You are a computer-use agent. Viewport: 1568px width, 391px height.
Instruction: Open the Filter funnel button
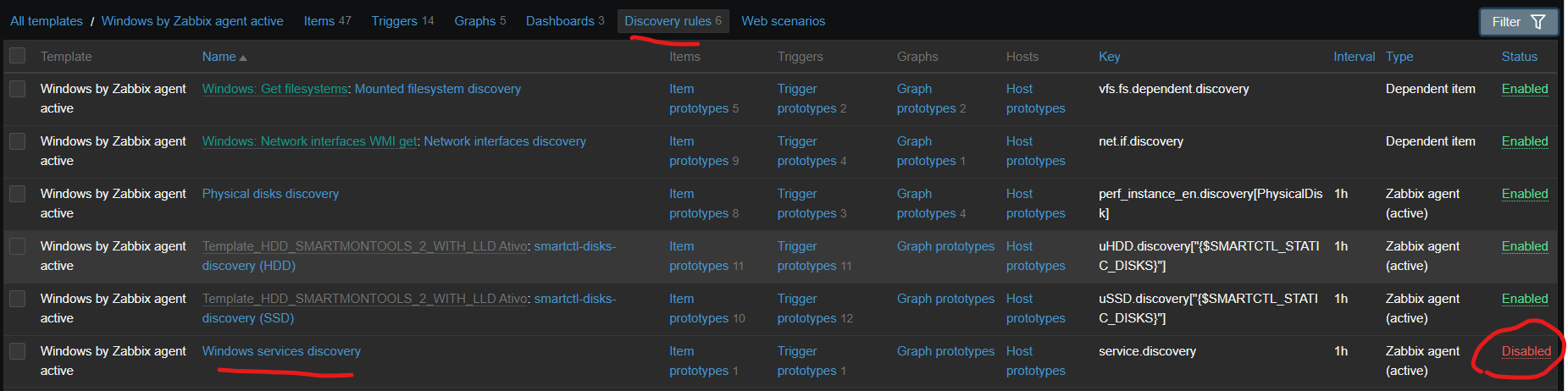1518,22
